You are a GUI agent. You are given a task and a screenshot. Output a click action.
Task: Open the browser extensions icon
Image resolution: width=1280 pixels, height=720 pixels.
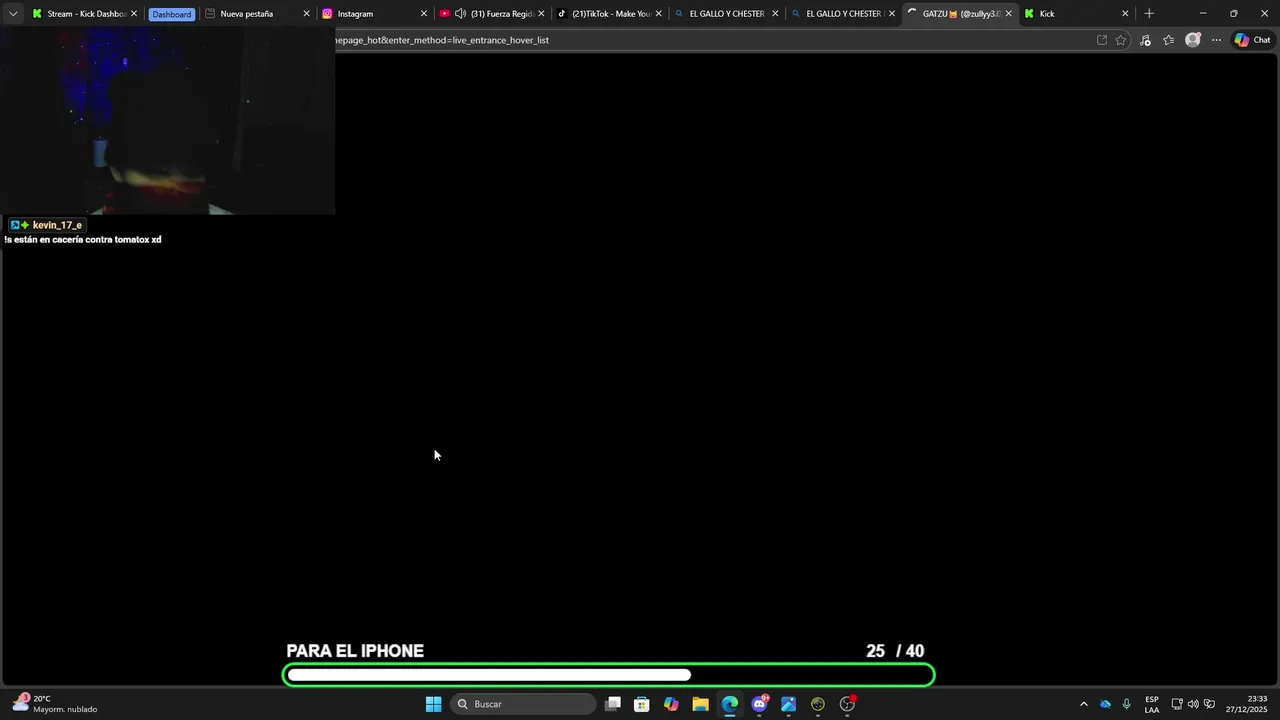click(1145, 40)
